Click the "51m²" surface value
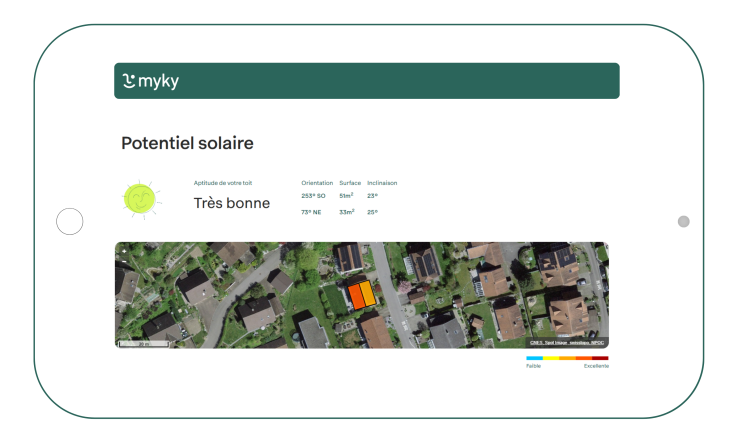738x443 pixels. tap(346, 195)
